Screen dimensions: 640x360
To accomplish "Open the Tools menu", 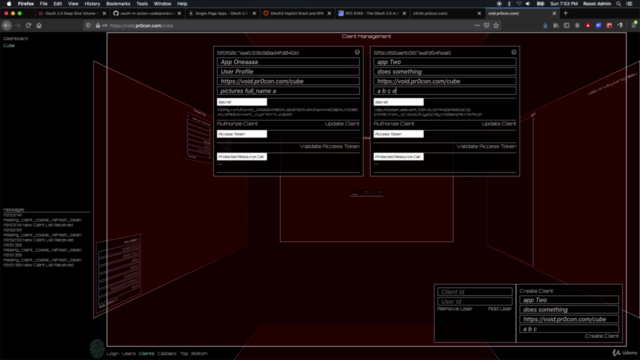I will (x=142, y=4).
